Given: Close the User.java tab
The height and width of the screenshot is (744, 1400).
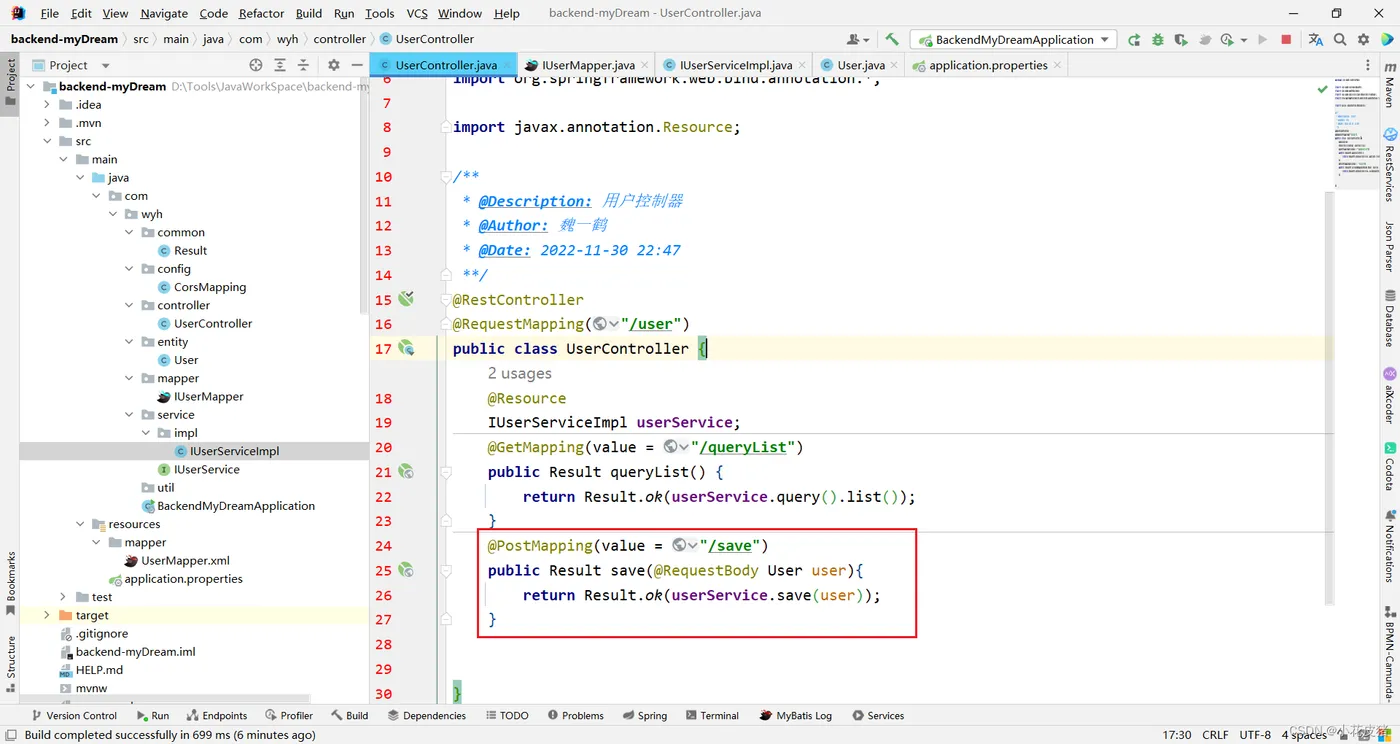Looking at the screenshot, I should pos(893,65).
